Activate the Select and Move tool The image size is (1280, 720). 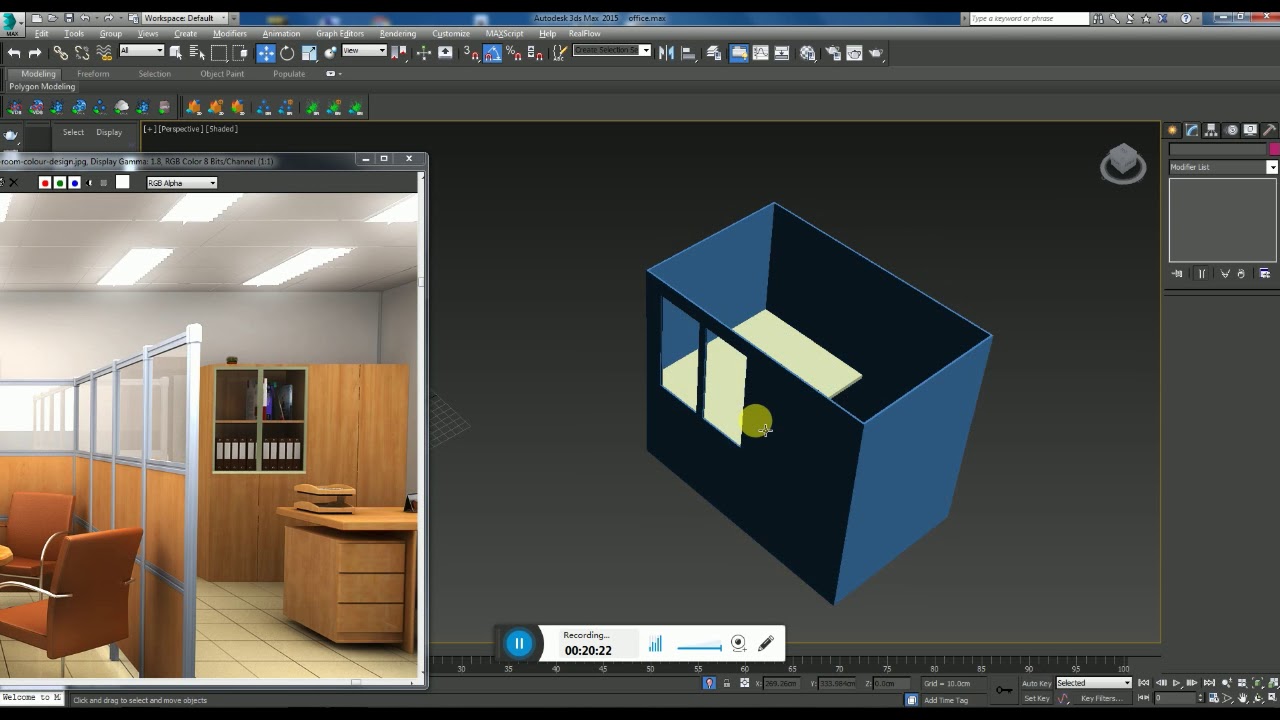pos(266,53)
